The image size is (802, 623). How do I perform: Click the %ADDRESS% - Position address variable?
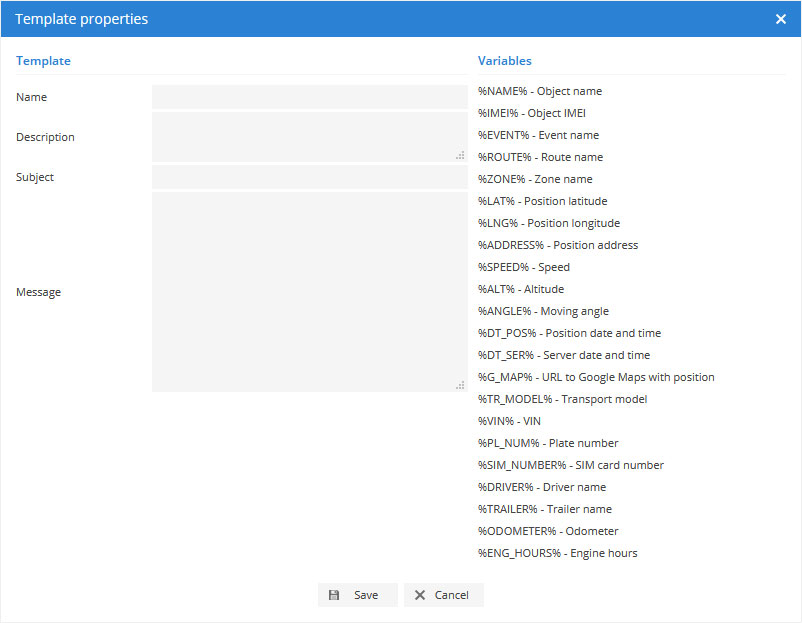[558, 245]
